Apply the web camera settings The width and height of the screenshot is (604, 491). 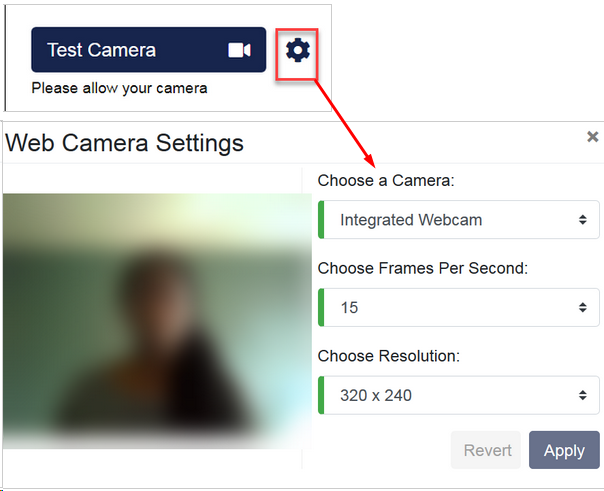(564, 450)
